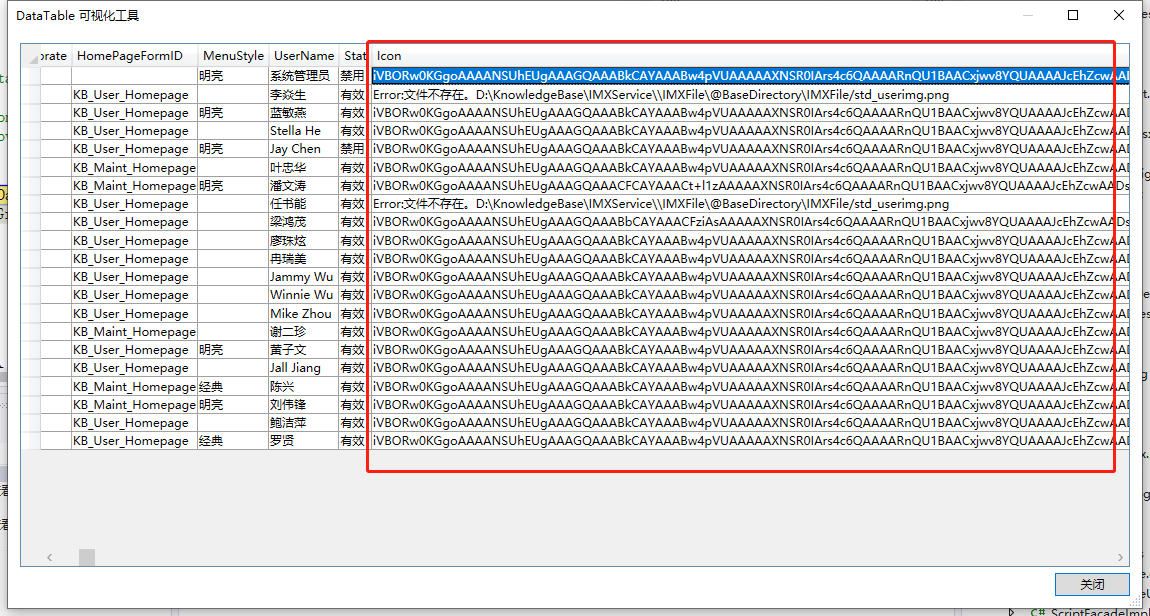Click the horizontal scrollbar left arrow
This screenshot has width=1150, height=616.
pyautogui.click(x=49, y=557)
